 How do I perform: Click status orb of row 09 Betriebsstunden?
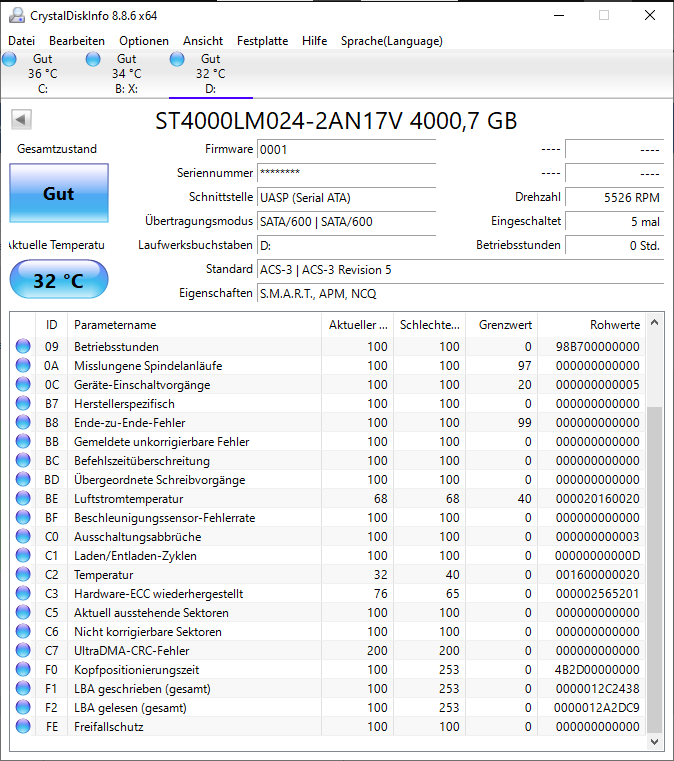23,346
